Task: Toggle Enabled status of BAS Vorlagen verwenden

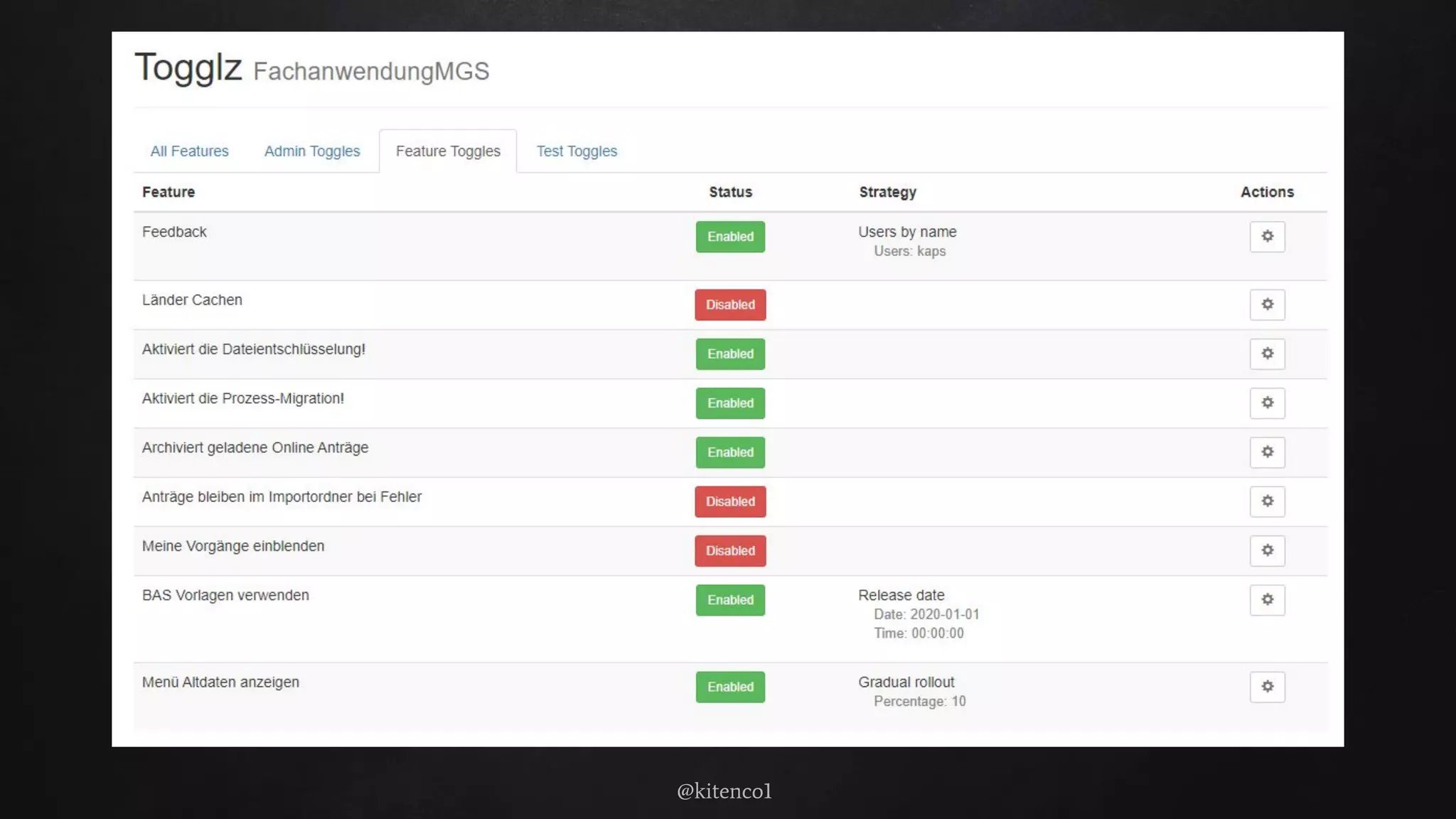Action: (730, 600)
